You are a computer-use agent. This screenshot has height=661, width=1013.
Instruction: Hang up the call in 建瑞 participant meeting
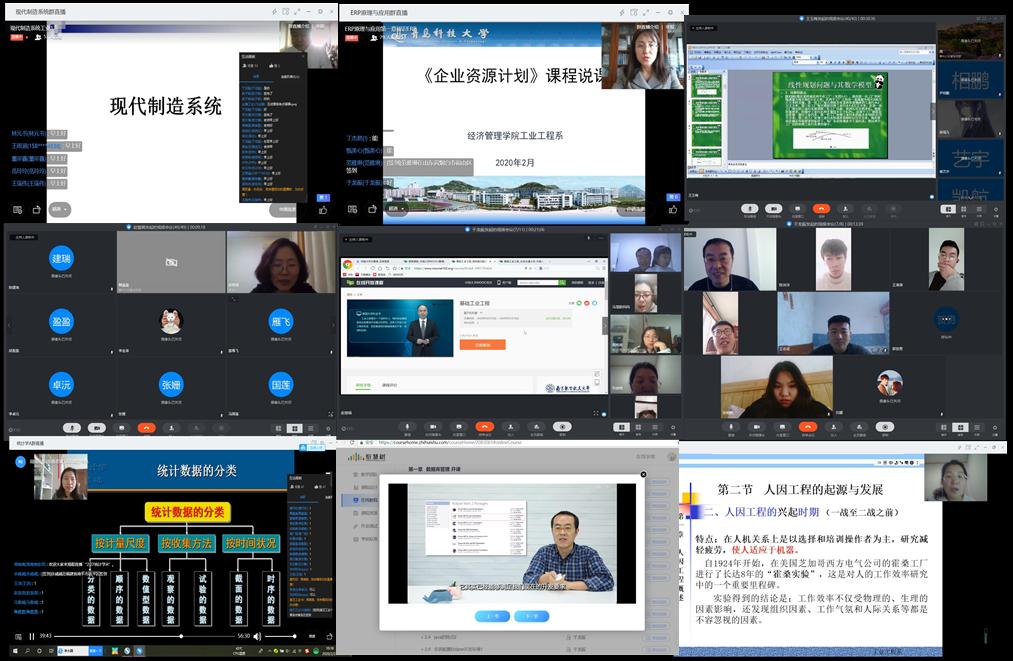click(x=147, y=428)
